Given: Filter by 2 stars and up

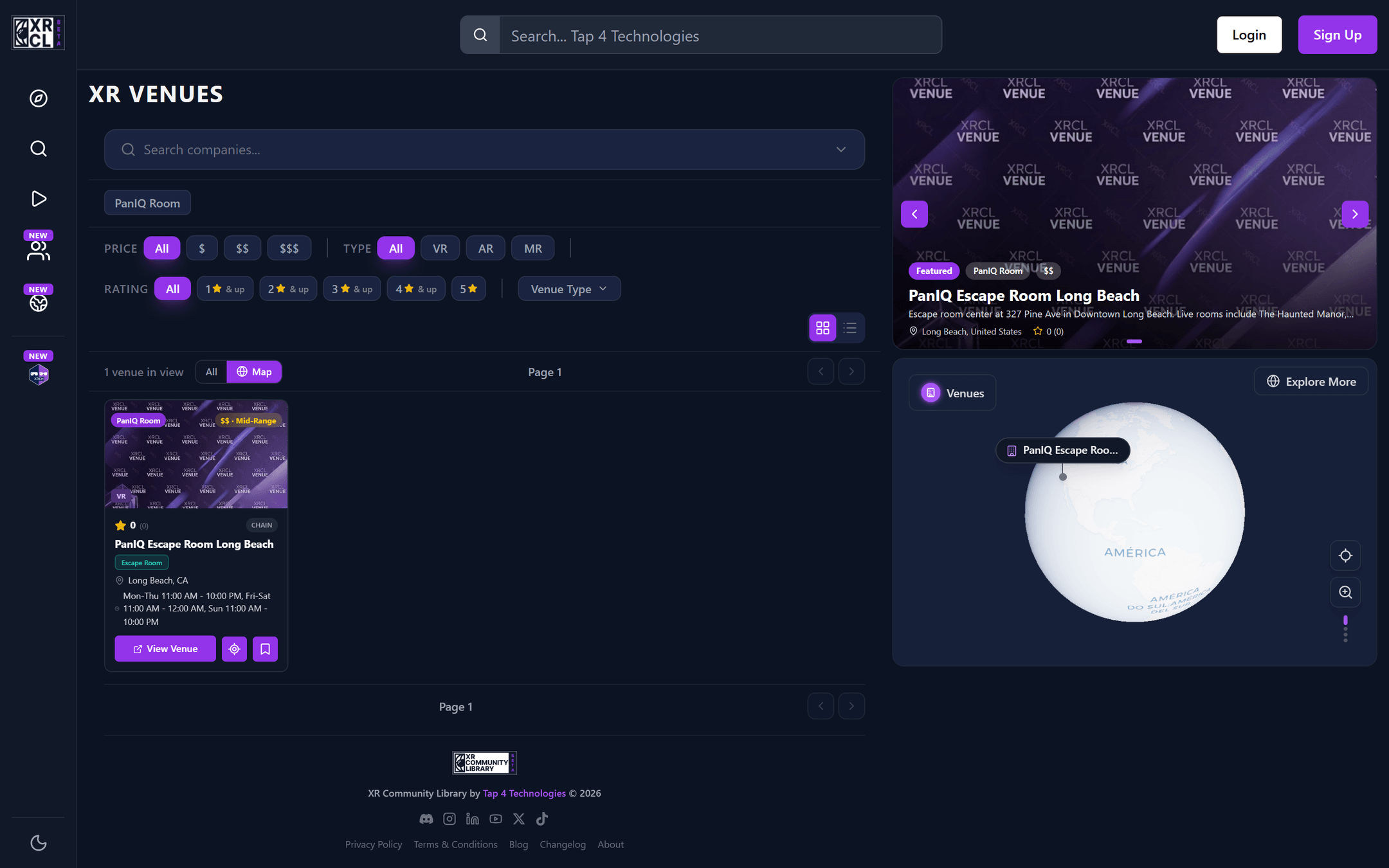Looking at the screenshot, I should [288, 289].
